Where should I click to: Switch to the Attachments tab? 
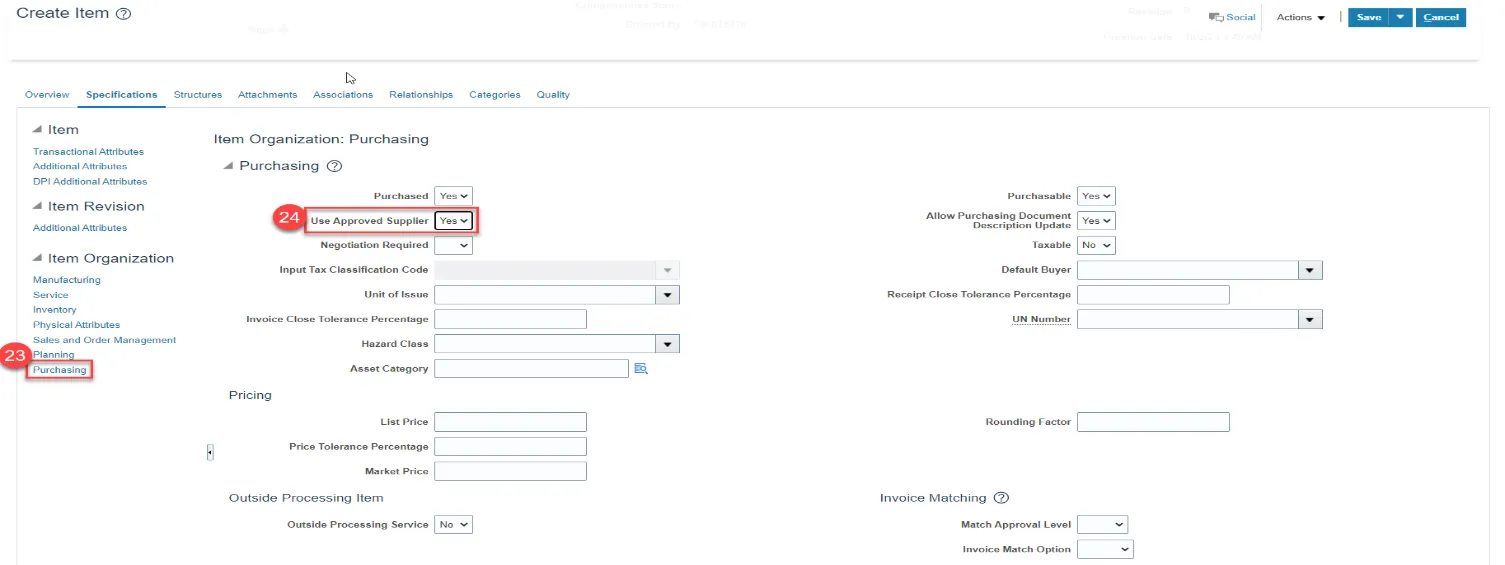tap(267, 95)
